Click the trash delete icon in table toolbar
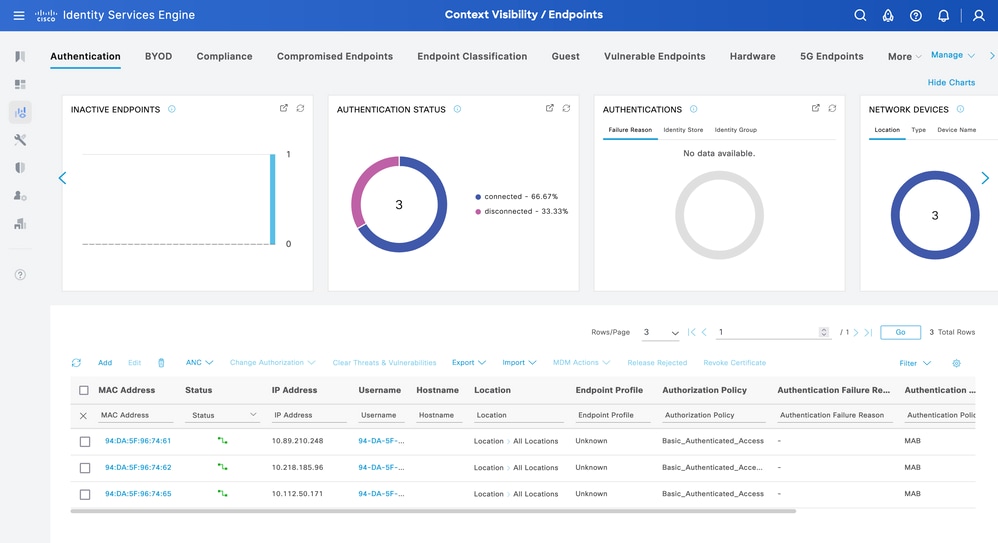 (161, 363)
